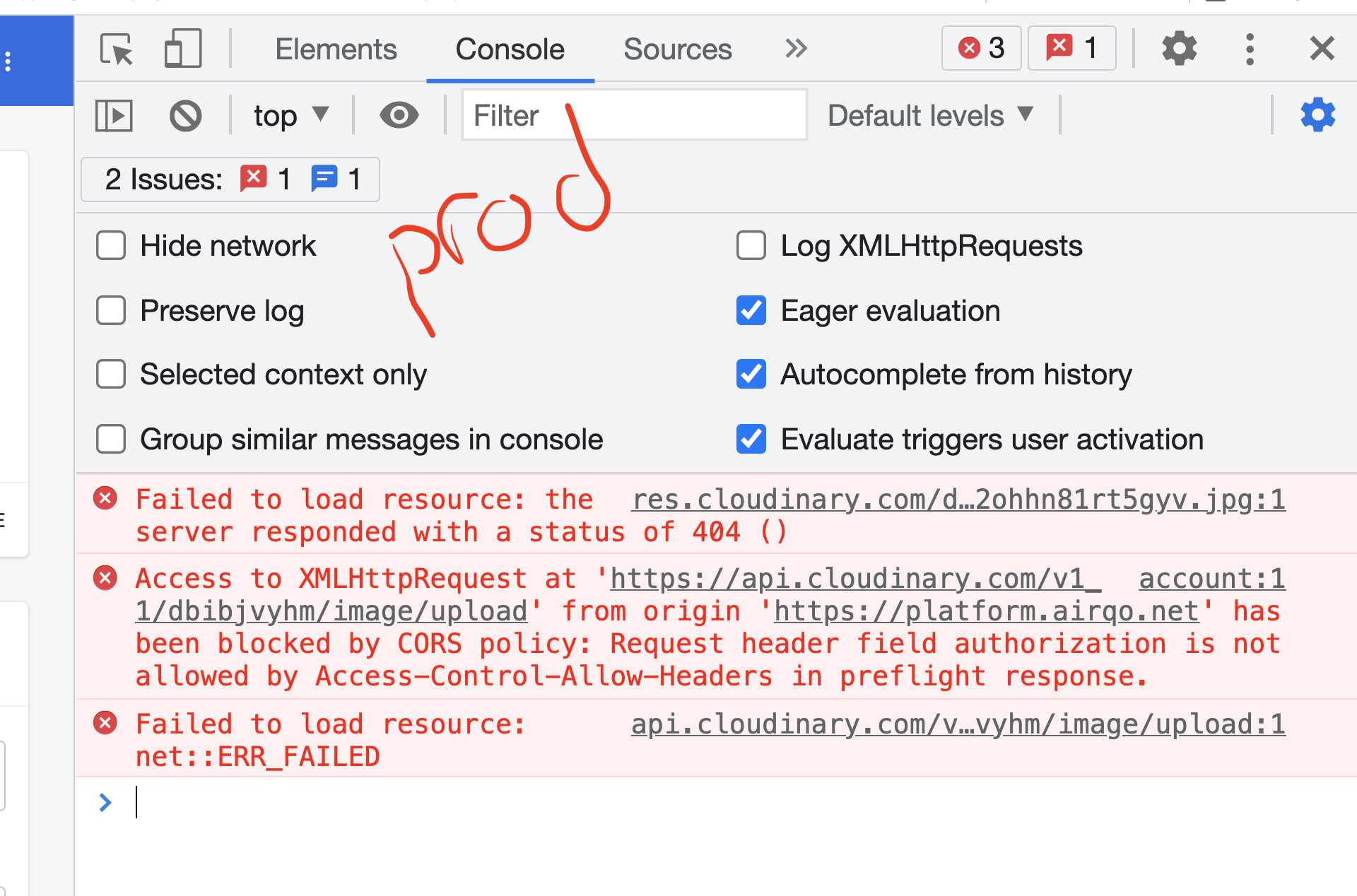Screen dimensions: 1357x896
Task: Open the Default levels dropdown
Action: click(928, 114)
